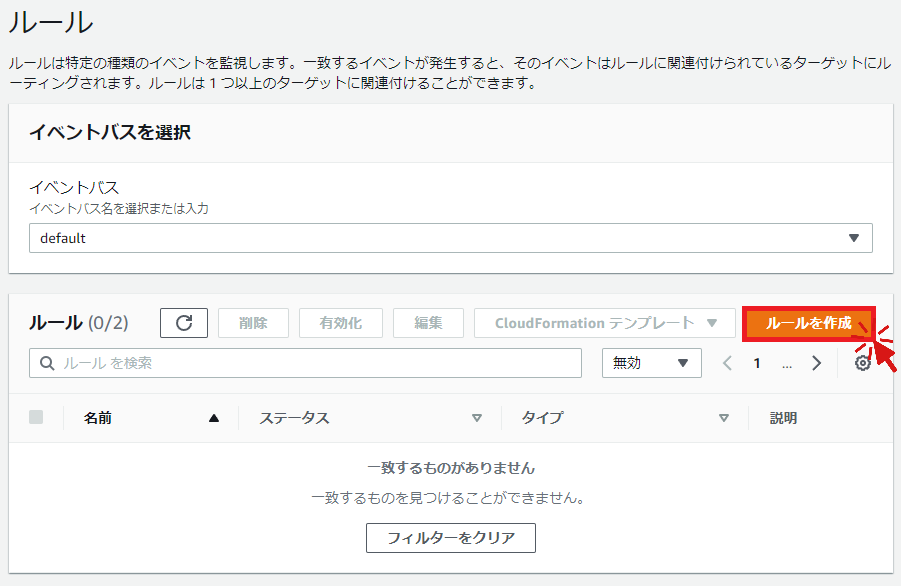This screenshot has height=586, width=901.
Task: Click the 説明 column header
Action: pyautogui.click(x=783, y=418)
